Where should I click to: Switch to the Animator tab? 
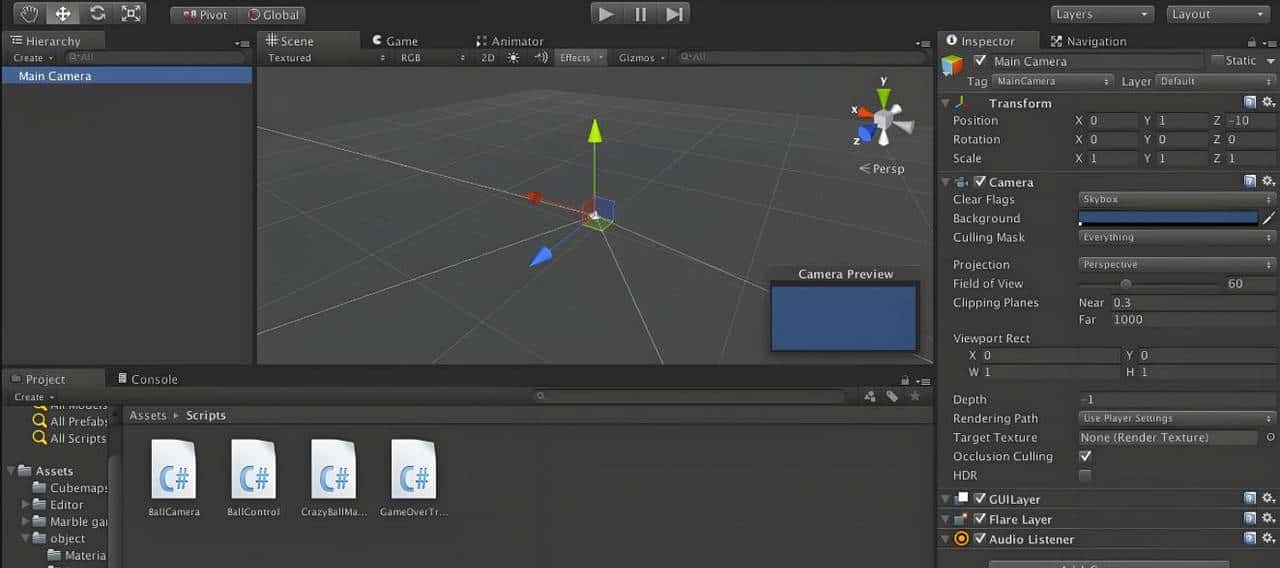click(x=510, y=41)
